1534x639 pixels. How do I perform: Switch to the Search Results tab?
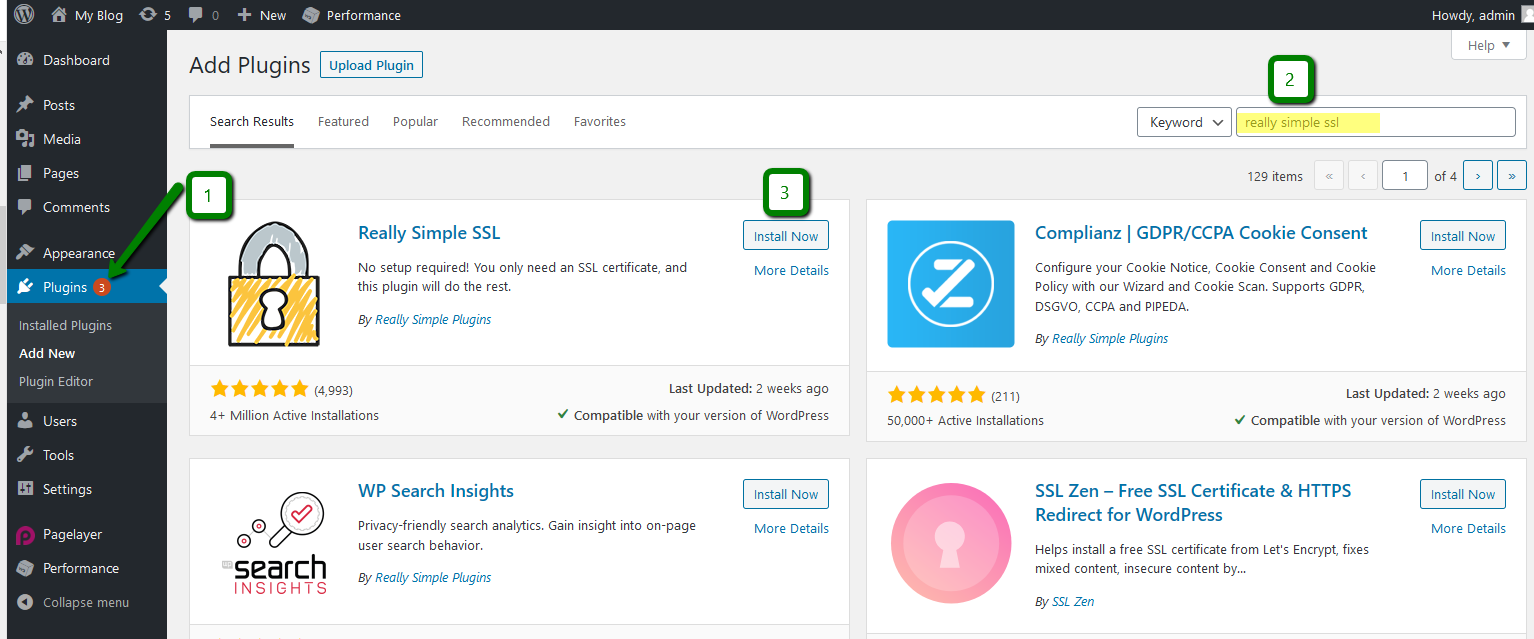pyautogui.click(x=252, y=122)
